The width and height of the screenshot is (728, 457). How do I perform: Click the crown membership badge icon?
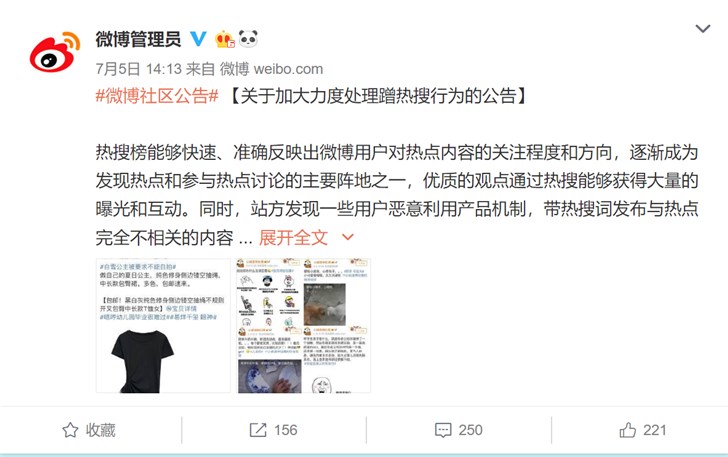click(x=225, y=39)
